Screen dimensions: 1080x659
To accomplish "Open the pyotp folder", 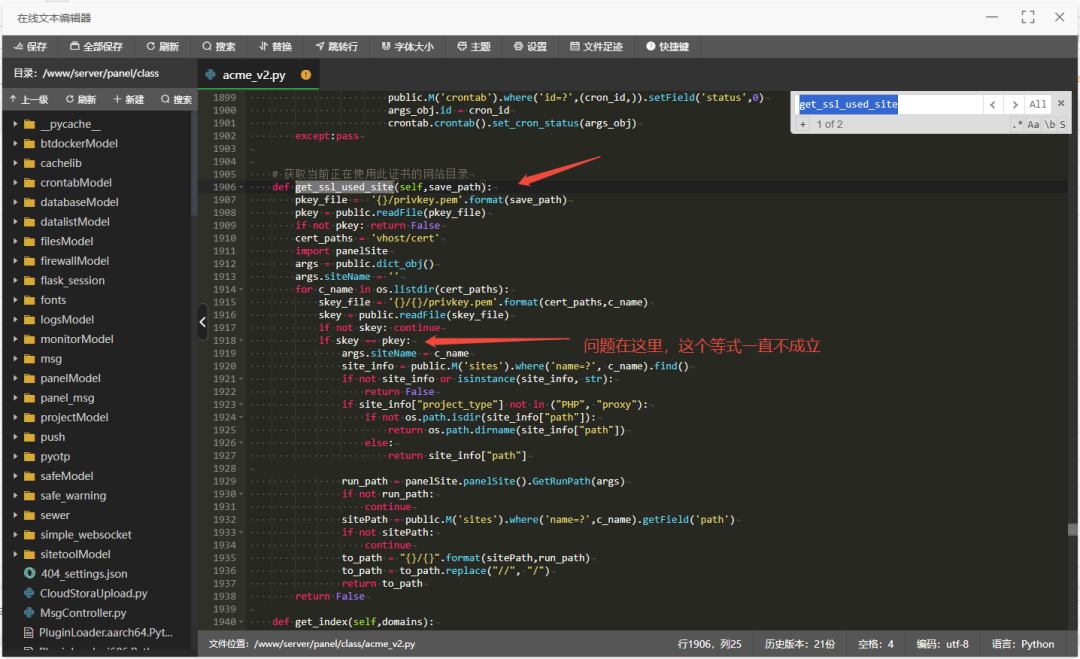I will (54, 457).
